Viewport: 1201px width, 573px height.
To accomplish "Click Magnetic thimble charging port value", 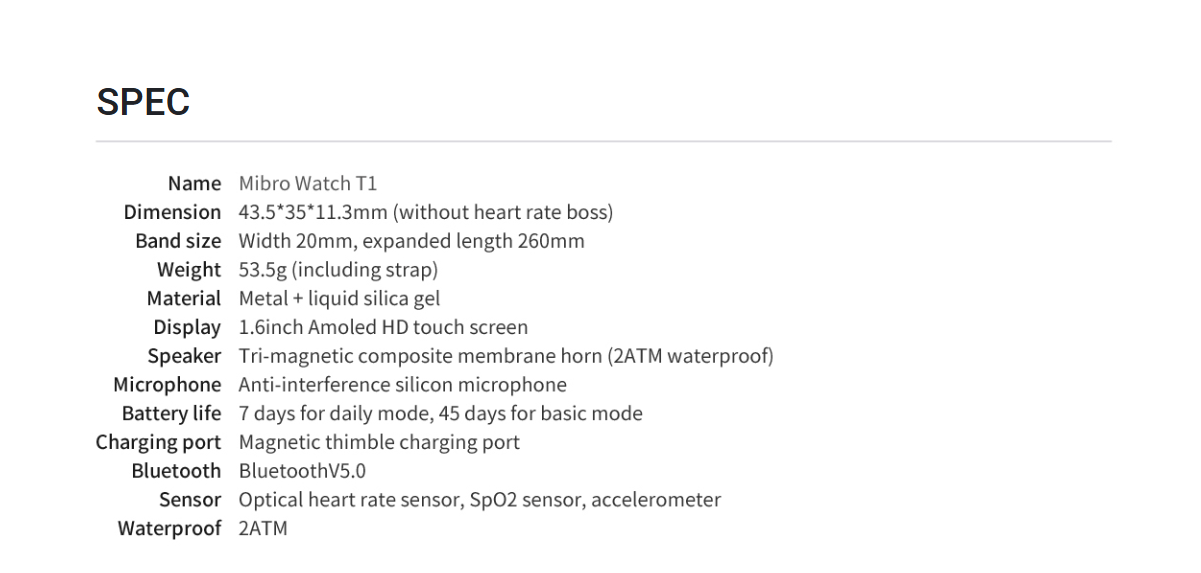I will (x=379, y=442).
